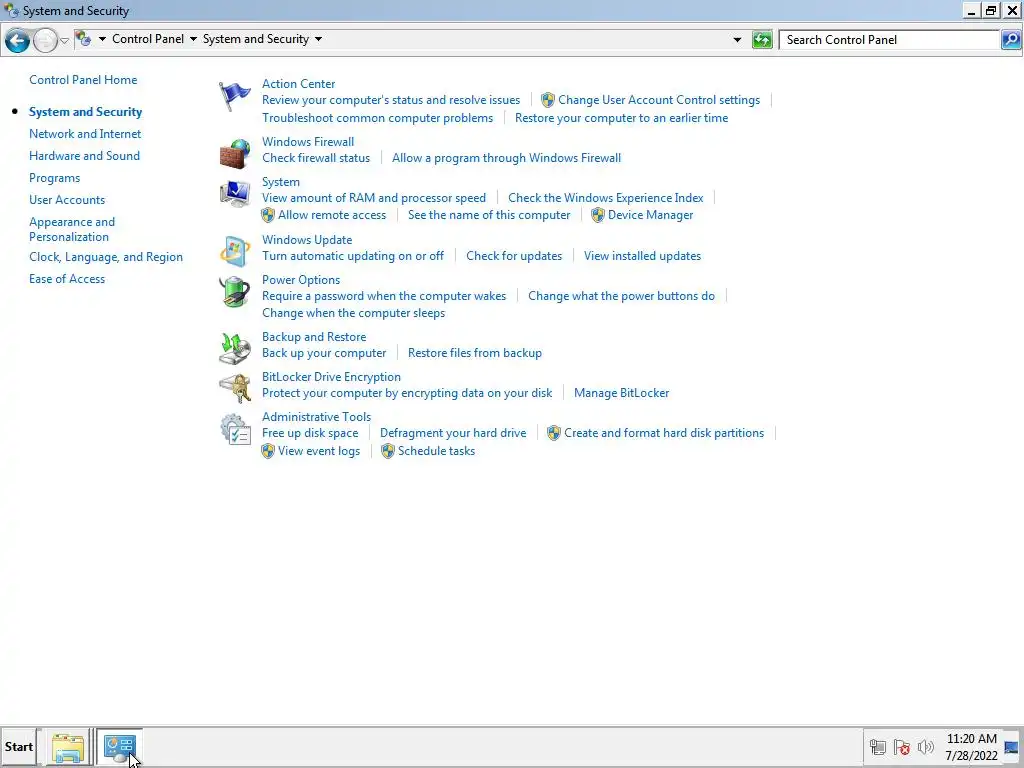Expand the Control Panel breadcrumb dropdown arrow
The height and width of the screenshot is (768, 1024).
[193, 39]
